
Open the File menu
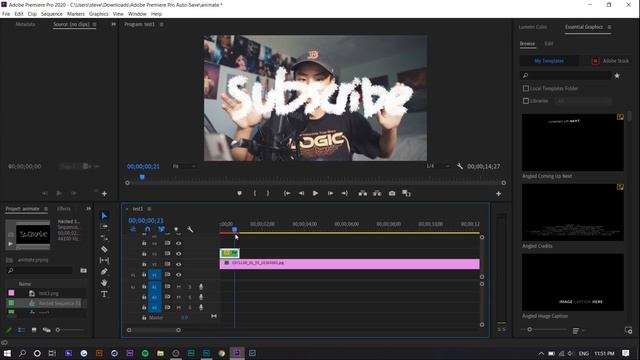point(6,14)
